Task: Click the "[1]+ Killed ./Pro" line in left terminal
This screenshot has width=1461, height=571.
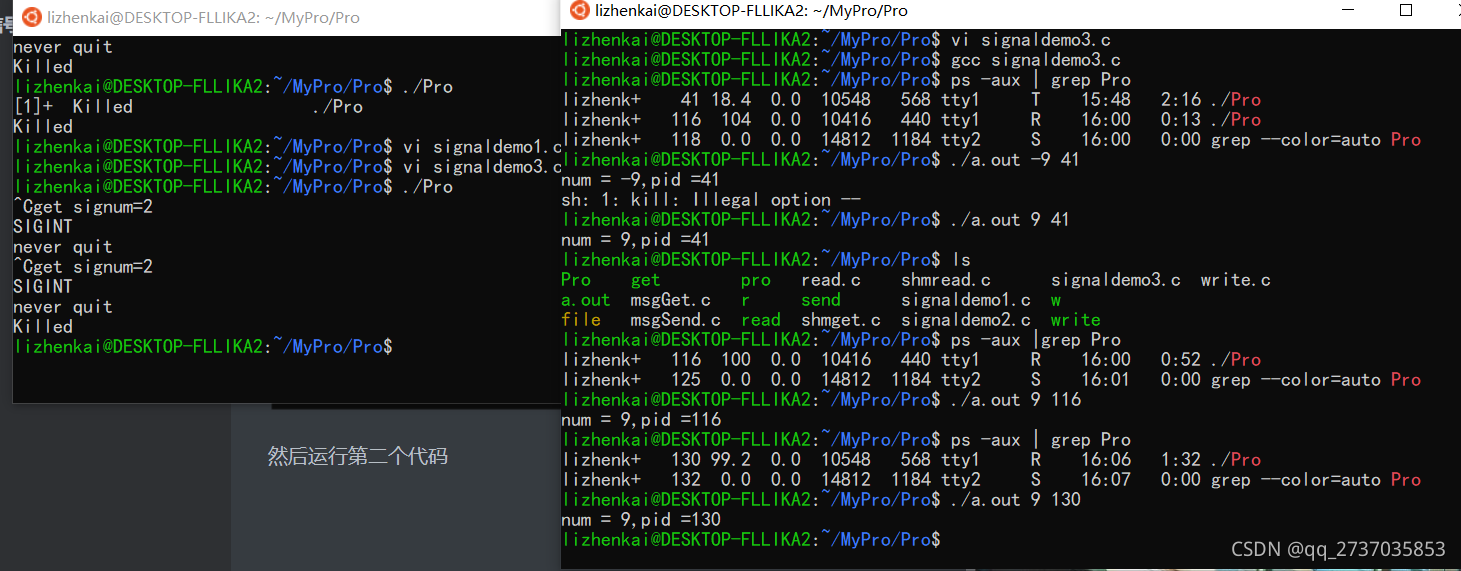Action: pyautogui.click(x=188, y=107)
